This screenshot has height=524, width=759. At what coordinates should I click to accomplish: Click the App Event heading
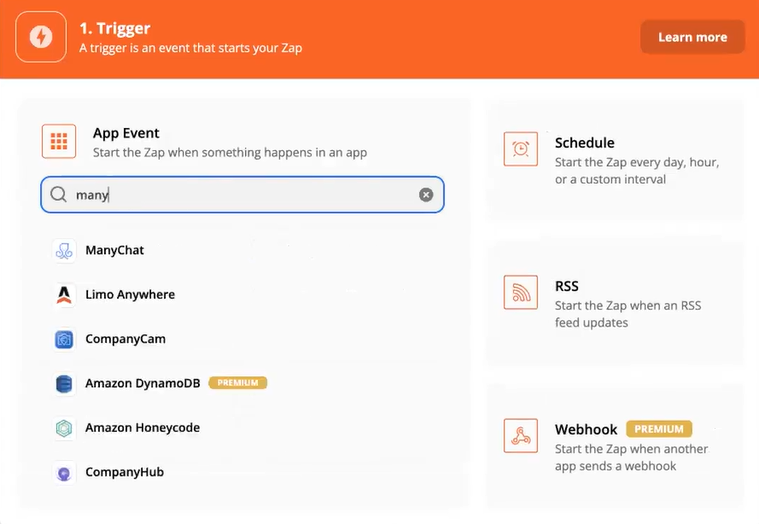[126, 133]
